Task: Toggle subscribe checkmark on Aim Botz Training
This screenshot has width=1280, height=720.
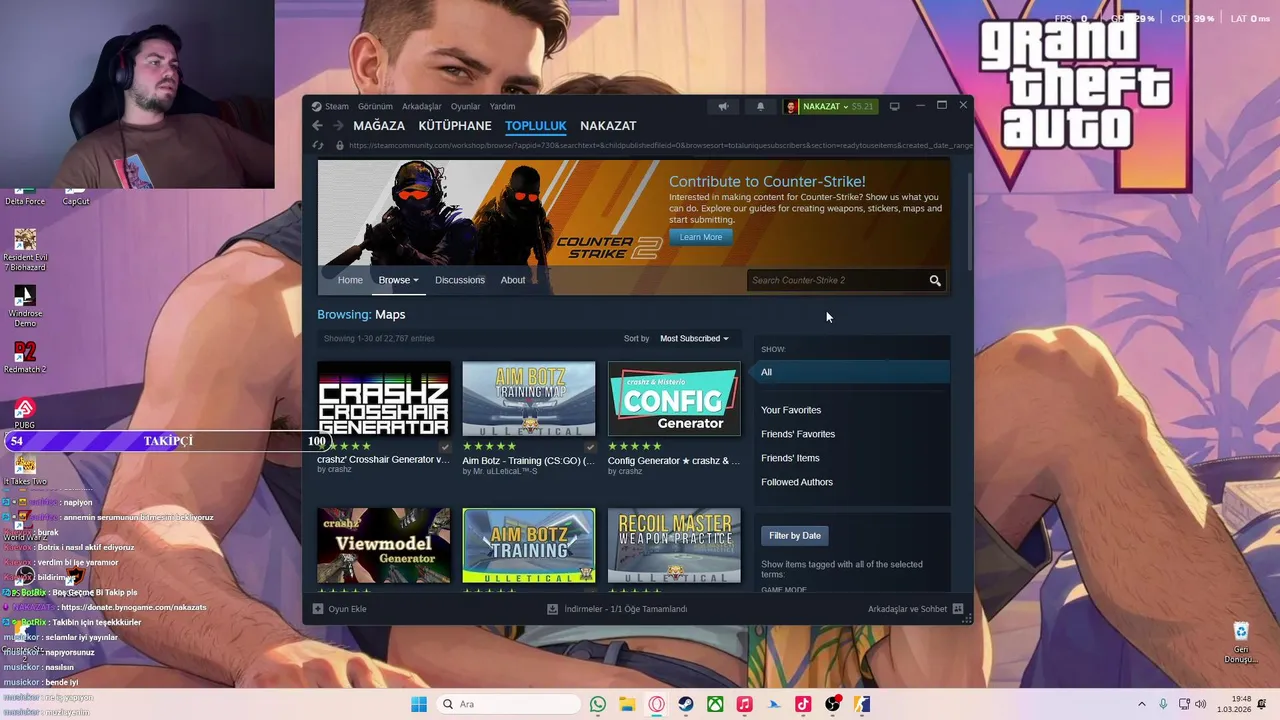Action: (x=590, y=447)
